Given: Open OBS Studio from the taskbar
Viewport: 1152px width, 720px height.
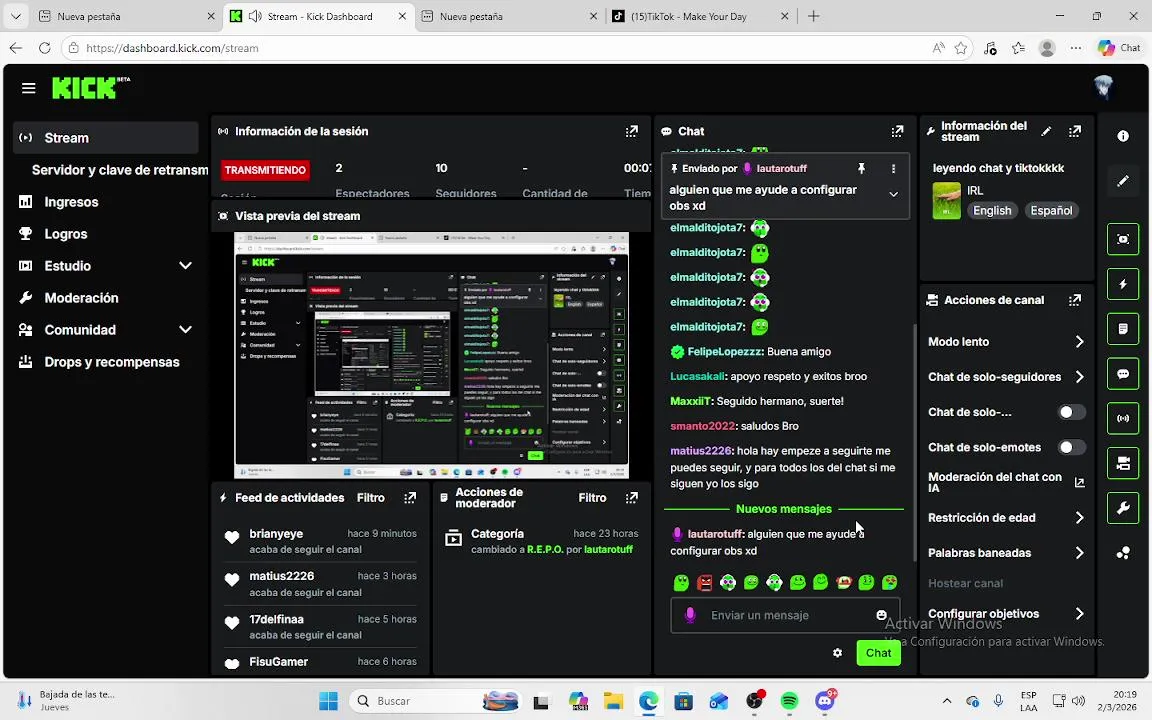Looking at the screenshot, I should 754,701.
